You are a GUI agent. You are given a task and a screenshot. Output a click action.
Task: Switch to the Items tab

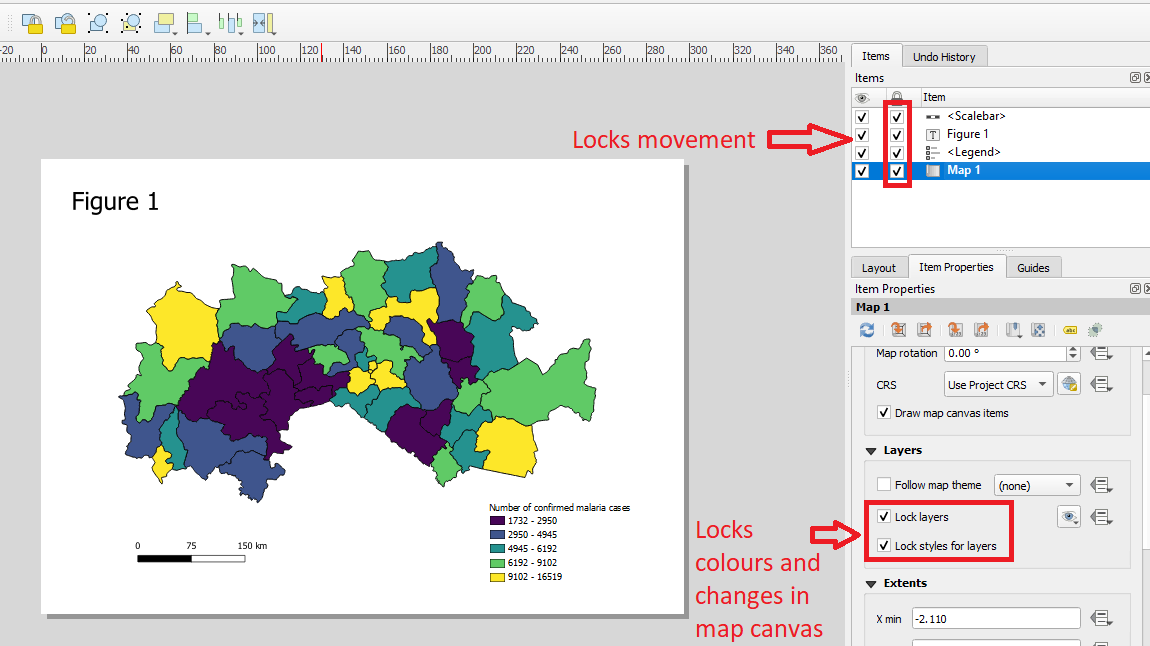point(876,56)
